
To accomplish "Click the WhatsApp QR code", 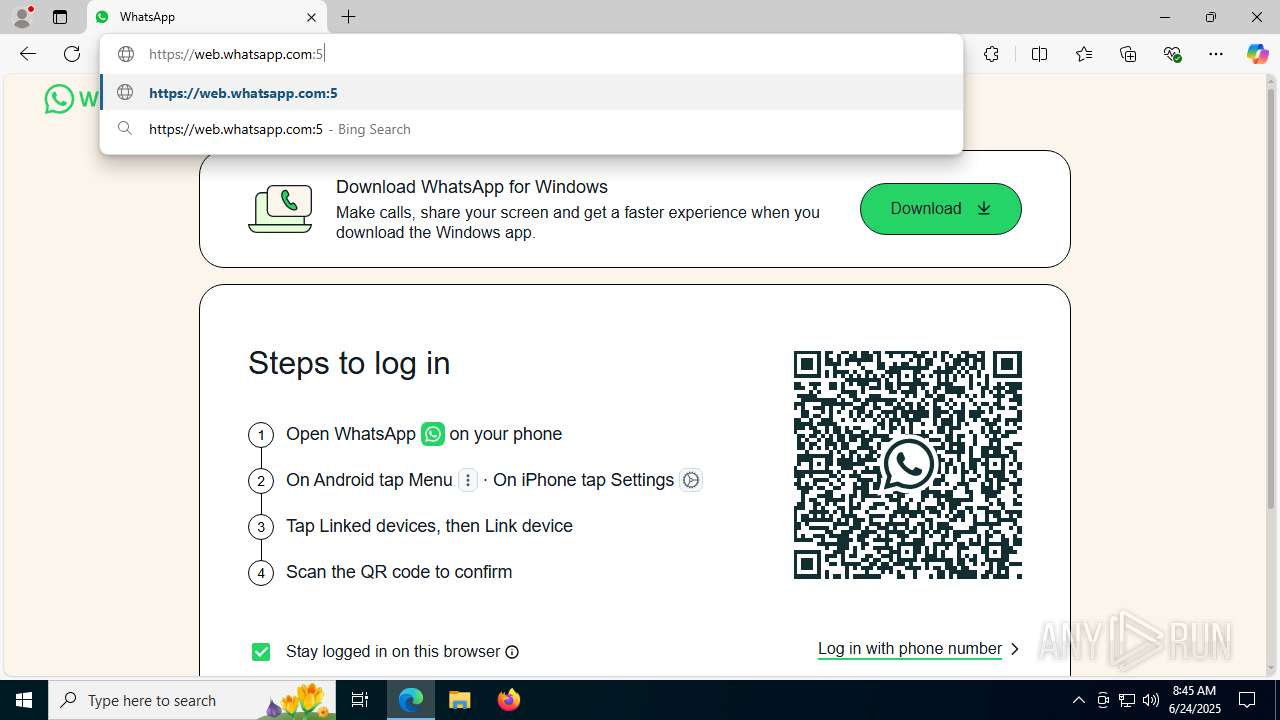I will click(x=908, y=465).
